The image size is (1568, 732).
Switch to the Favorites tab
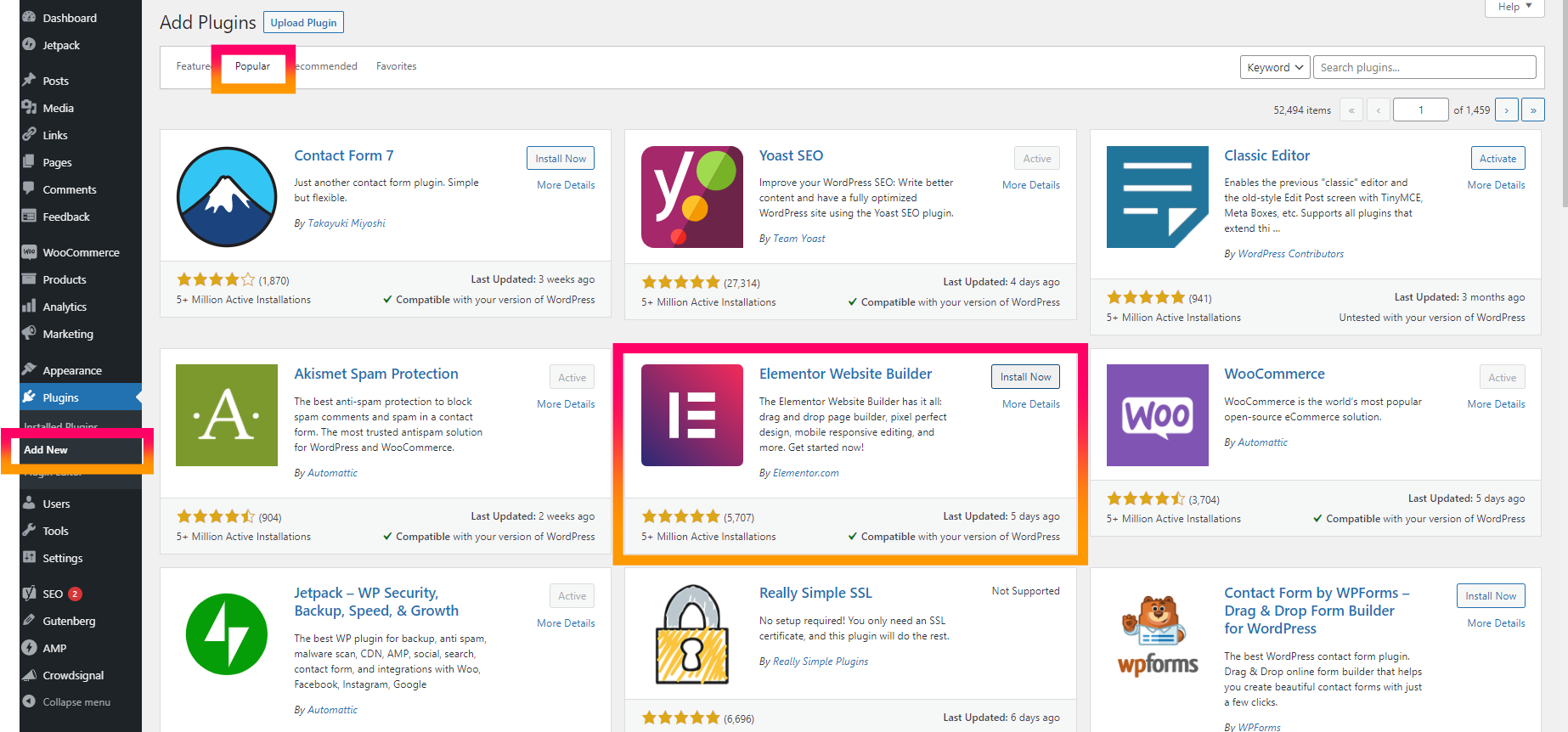[397, 66]
